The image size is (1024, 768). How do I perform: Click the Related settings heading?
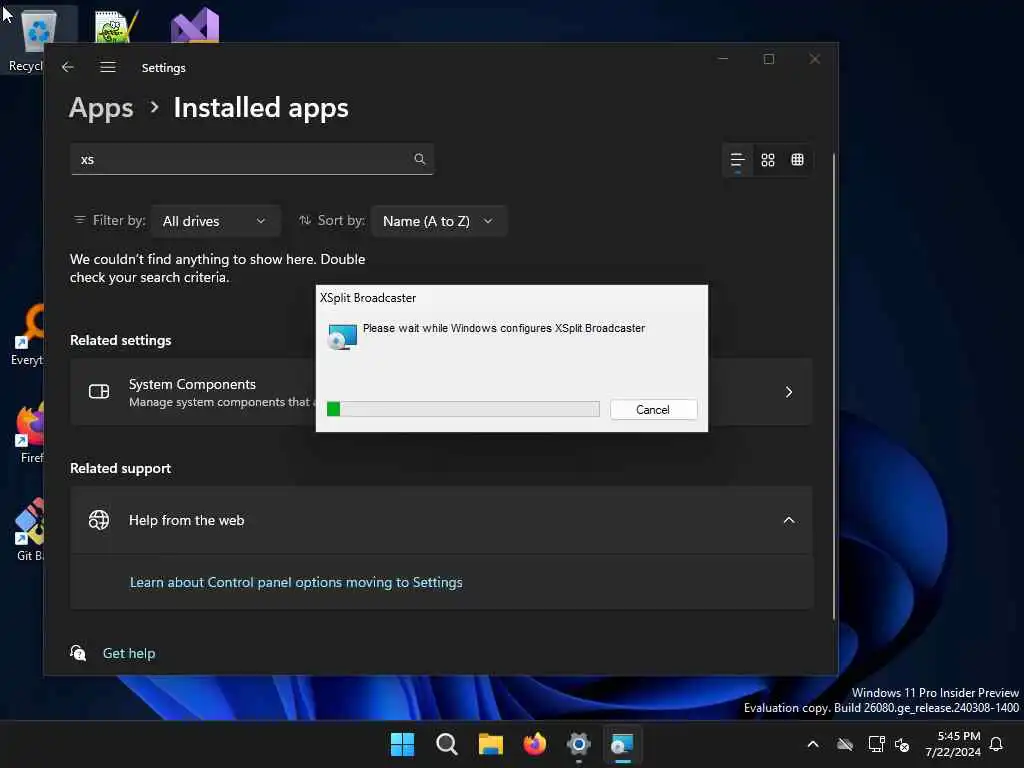tap(121, 340)
